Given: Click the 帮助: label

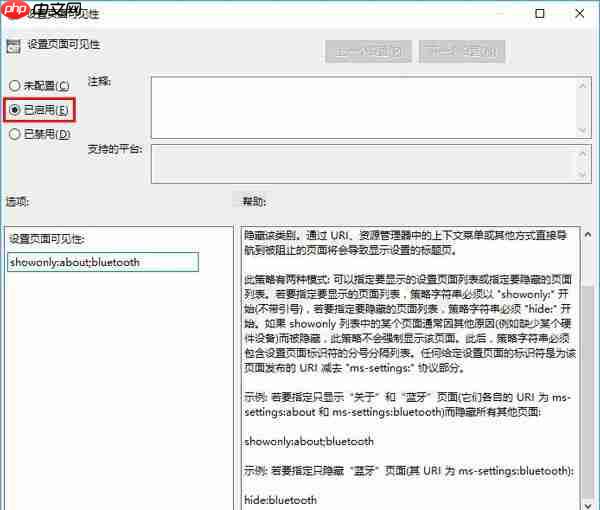Looking at the screenshot, I should (x=254, y=202).
